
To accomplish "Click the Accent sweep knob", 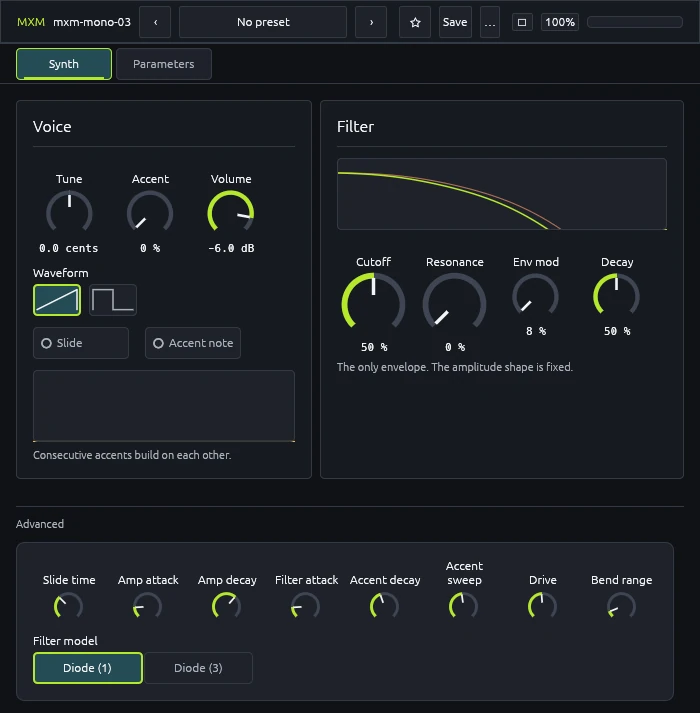I will click(x=463, y=606).
